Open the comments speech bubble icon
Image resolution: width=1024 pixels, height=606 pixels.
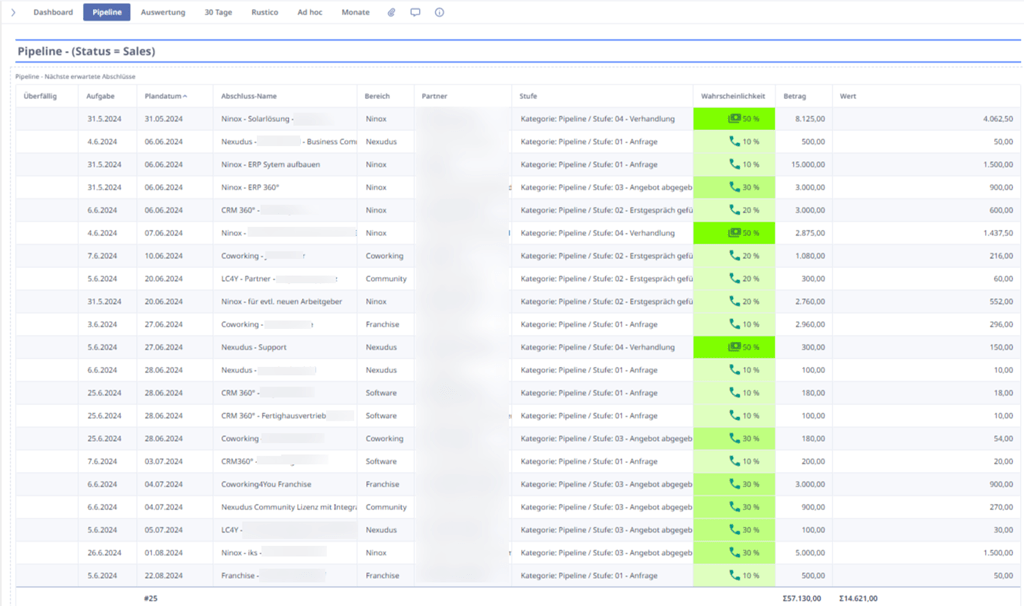coord(415,13)
